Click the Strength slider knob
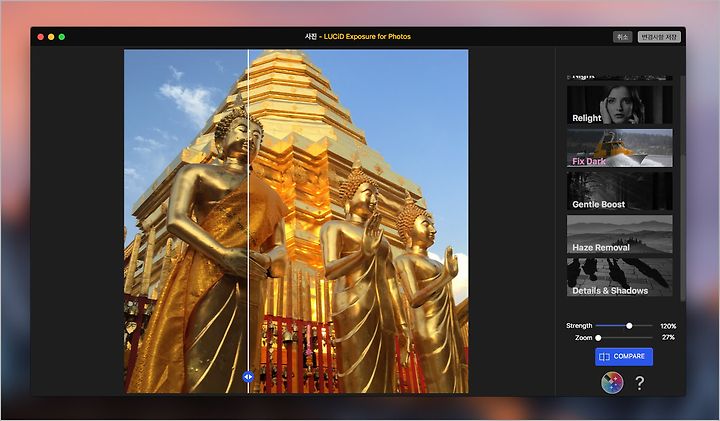Image resolution: width=720 pixels, height=421 pixels. (x=629, y=326)
